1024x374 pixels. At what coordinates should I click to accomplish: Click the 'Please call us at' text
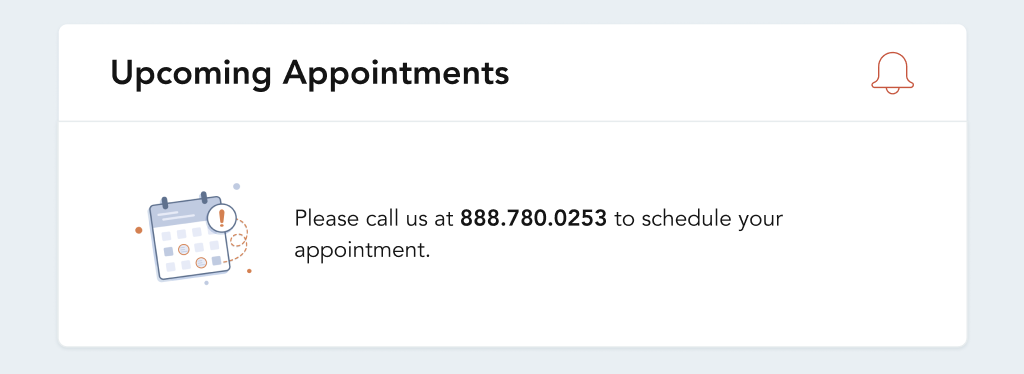click(x=374, y=219)
